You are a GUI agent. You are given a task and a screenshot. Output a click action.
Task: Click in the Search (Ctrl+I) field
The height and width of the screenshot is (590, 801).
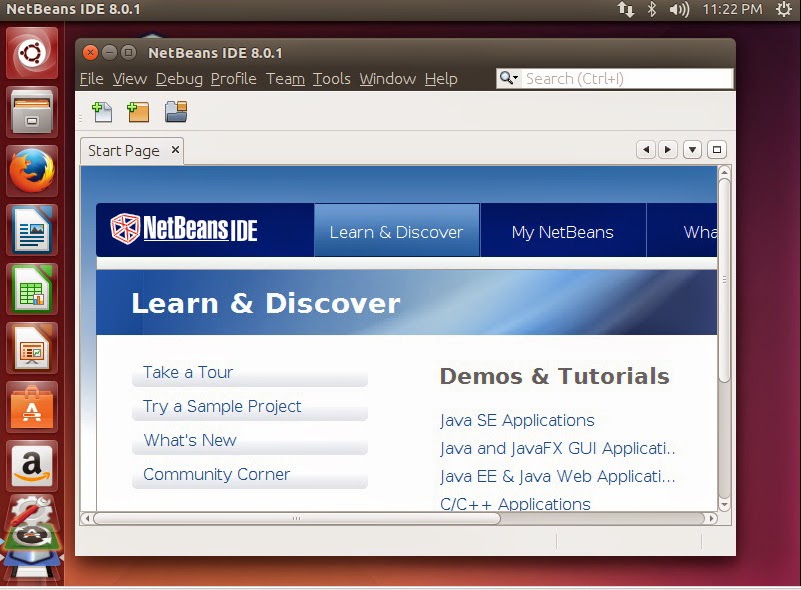click(x=626, y=79)
